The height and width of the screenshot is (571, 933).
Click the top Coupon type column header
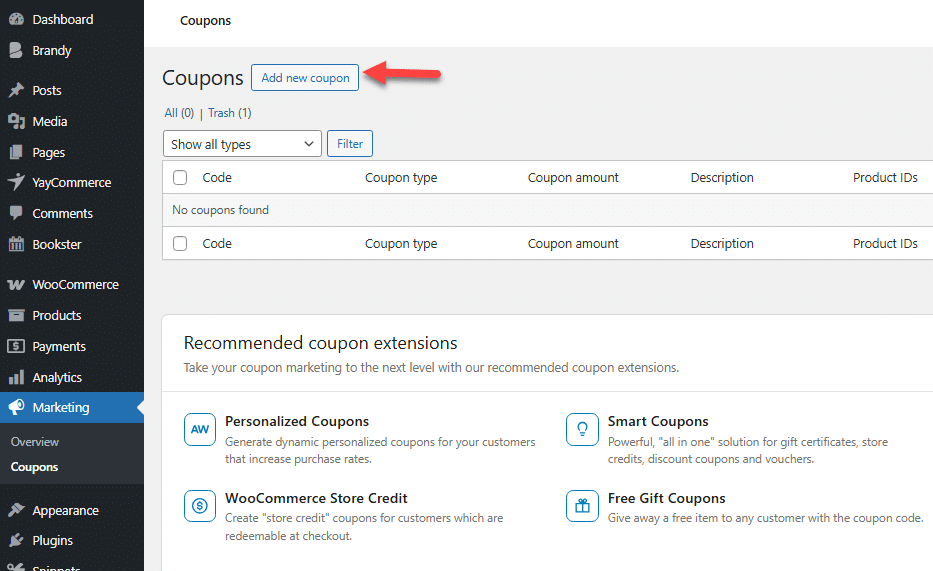click(401, 178)
